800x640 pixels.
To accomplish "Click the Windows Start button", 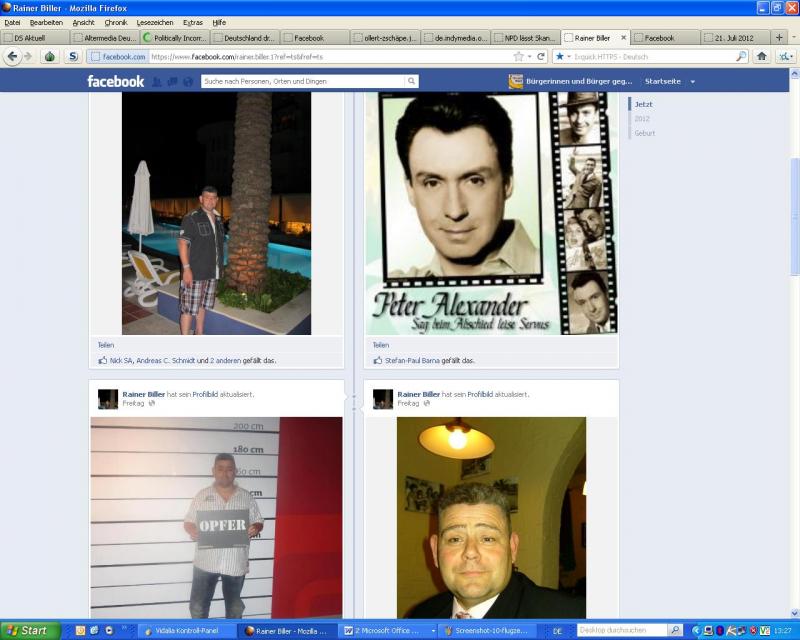I will click(31, 630).
